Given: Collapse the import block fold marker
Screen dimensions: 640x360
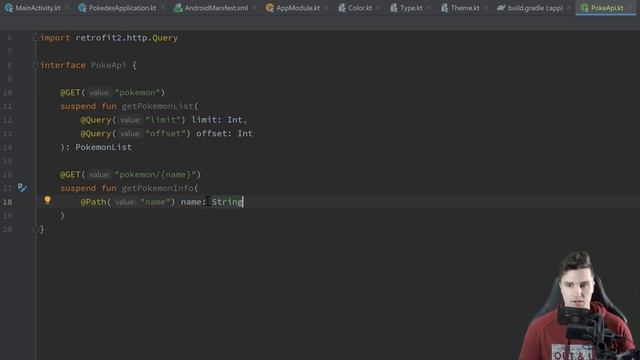Looking at the screenshot, I should [36, 38].
